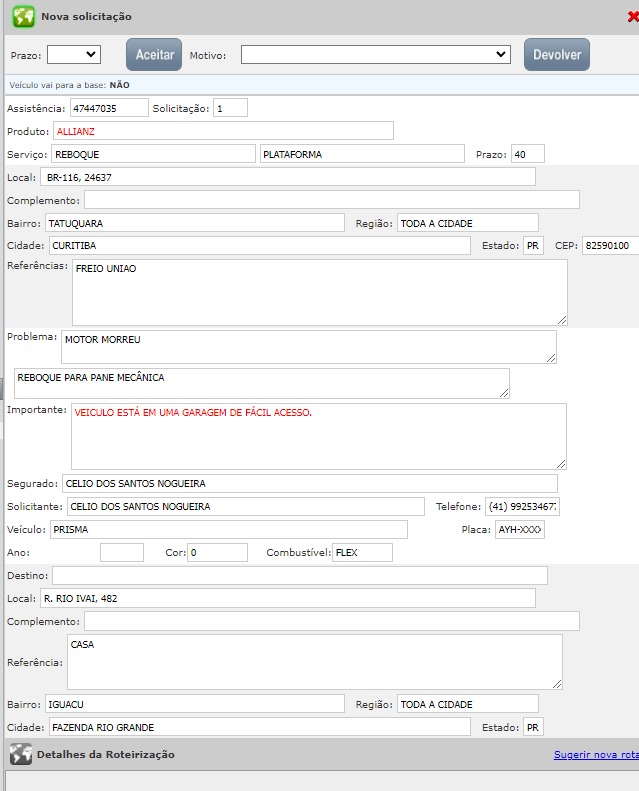
Task: Focus the PLATAFORMA service type field
Action: click(362, 154)
